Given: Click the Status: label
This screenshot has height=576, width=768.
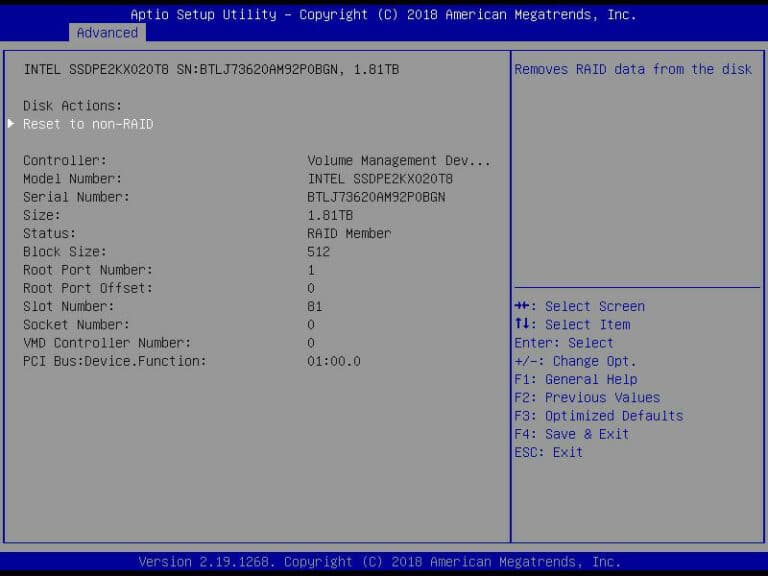Looking at the screenshot, I should [x=49, y=233].
